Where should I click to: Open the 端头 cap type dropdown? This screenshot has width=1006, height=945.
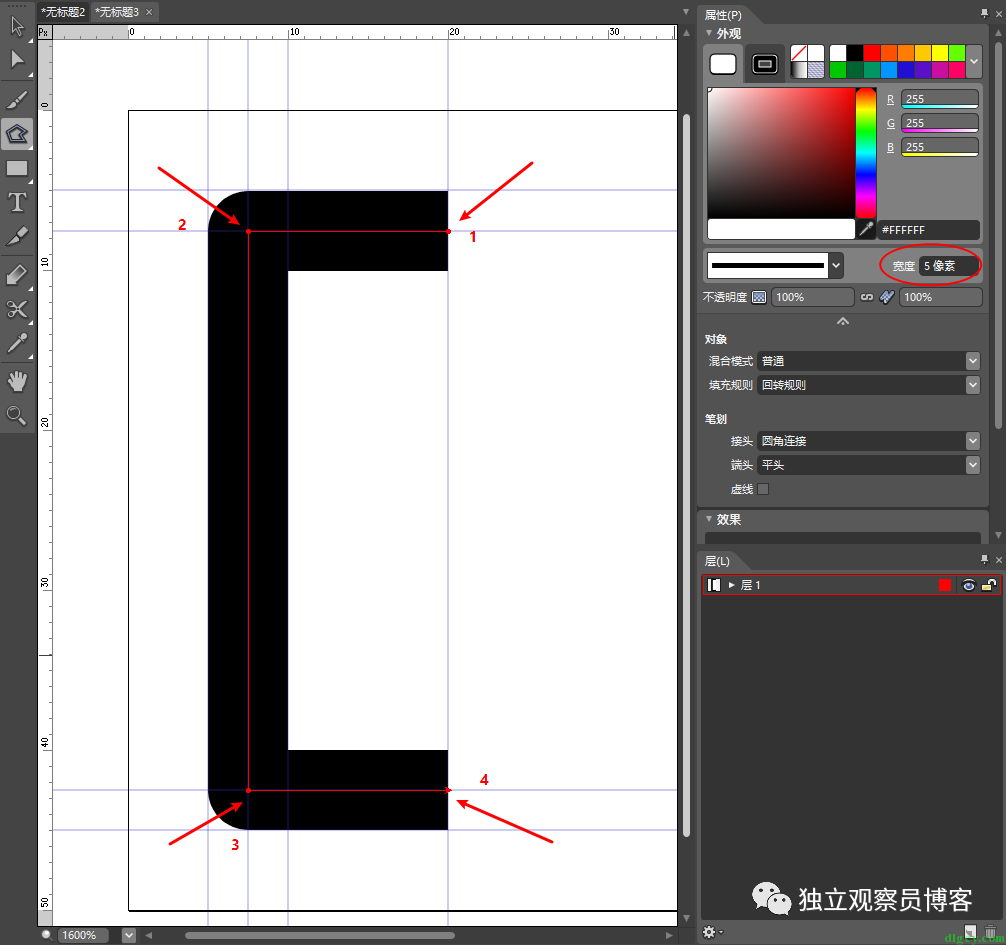tap(973, 464)
